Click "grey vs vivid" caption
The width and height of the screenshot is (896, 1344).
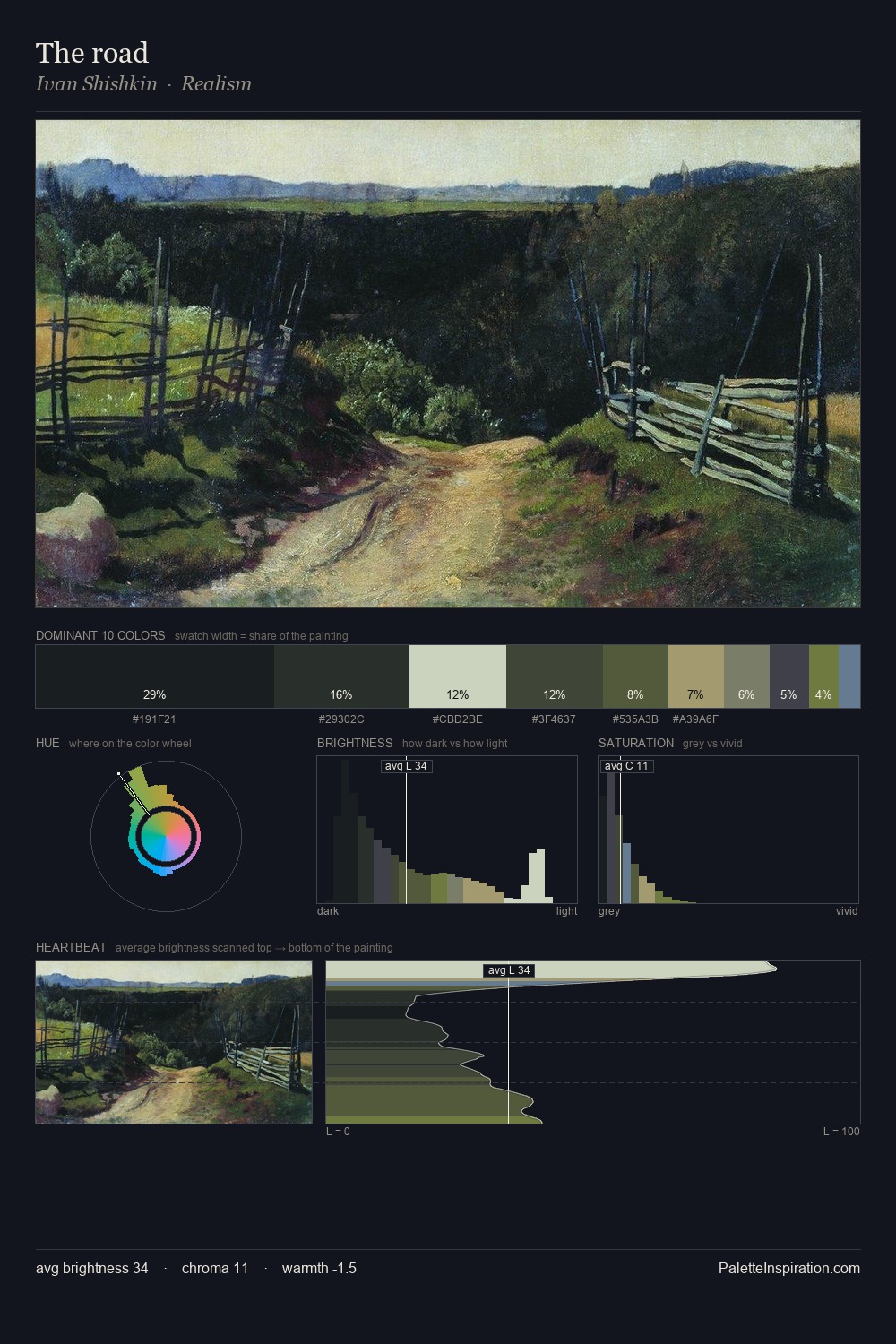coord(712,744)
